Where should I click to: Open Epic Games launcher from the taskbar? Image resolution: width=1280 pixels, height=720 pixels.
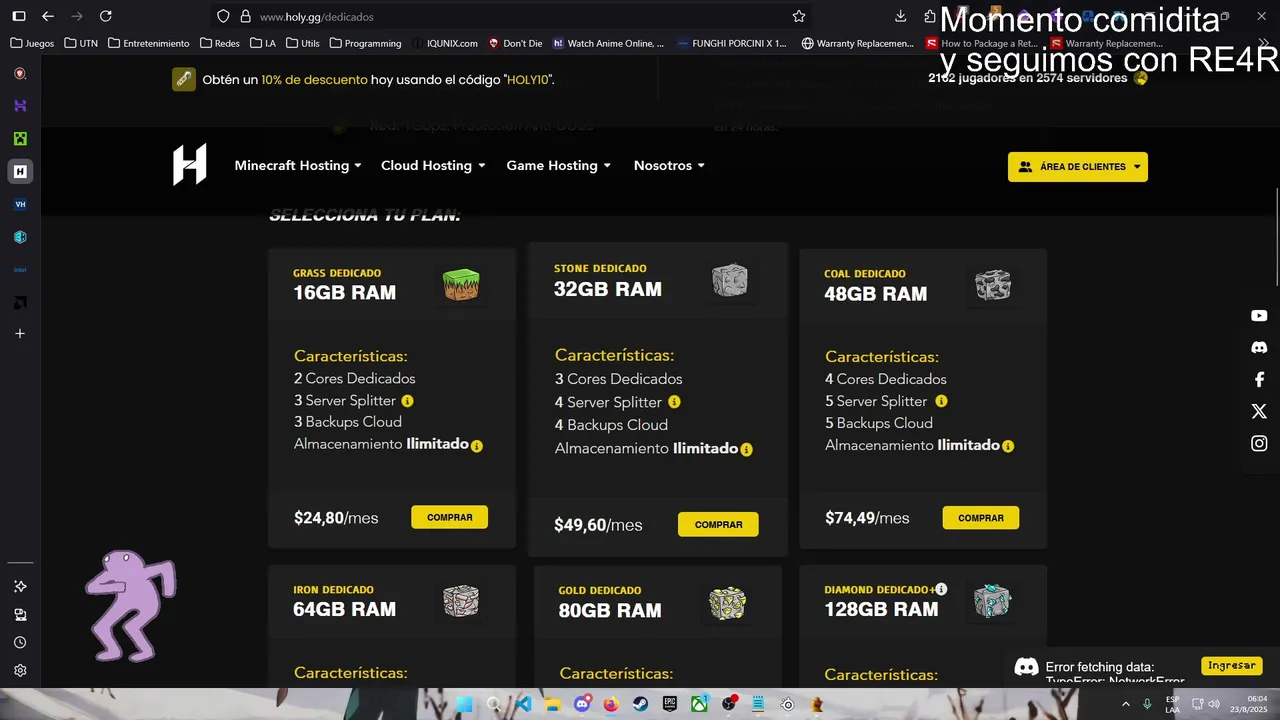click(x=670, y=704)
